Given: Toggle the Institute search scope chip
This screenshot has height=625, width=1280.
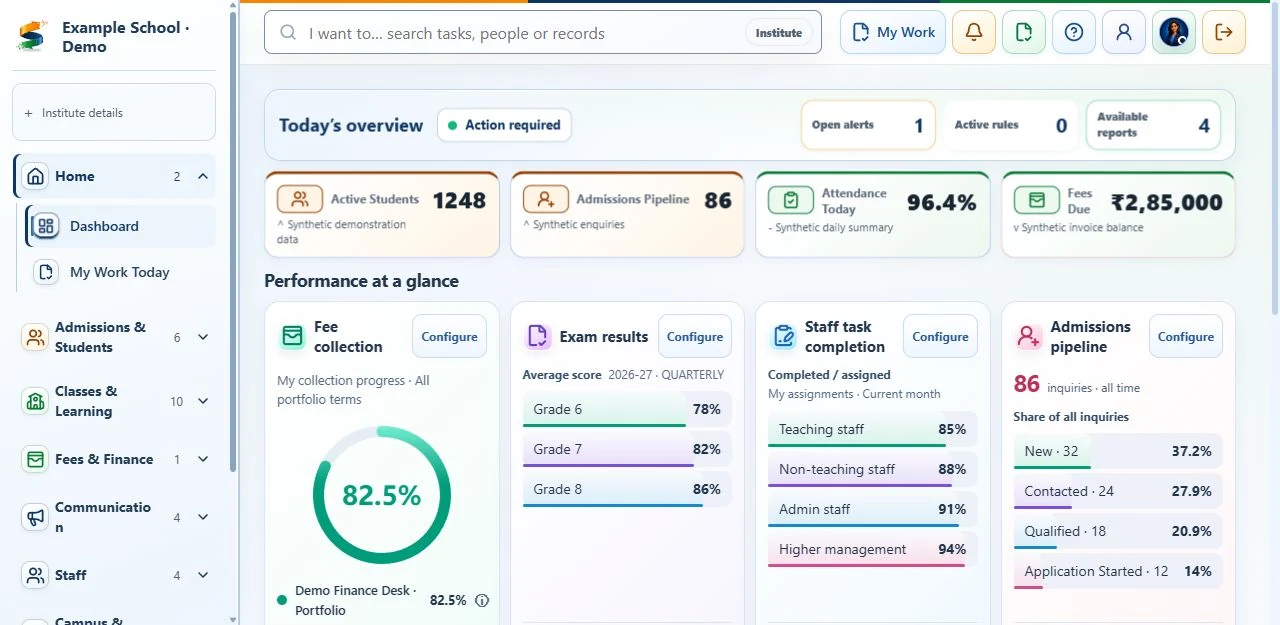Looking at the screenshot, I should pos(778,33).
